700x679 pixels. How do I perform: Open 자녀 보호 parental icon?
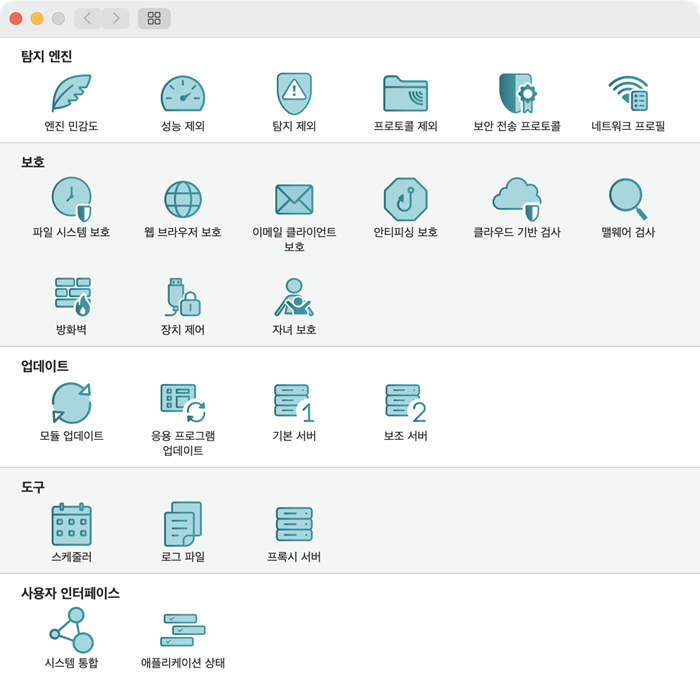[x=294, y=296]
